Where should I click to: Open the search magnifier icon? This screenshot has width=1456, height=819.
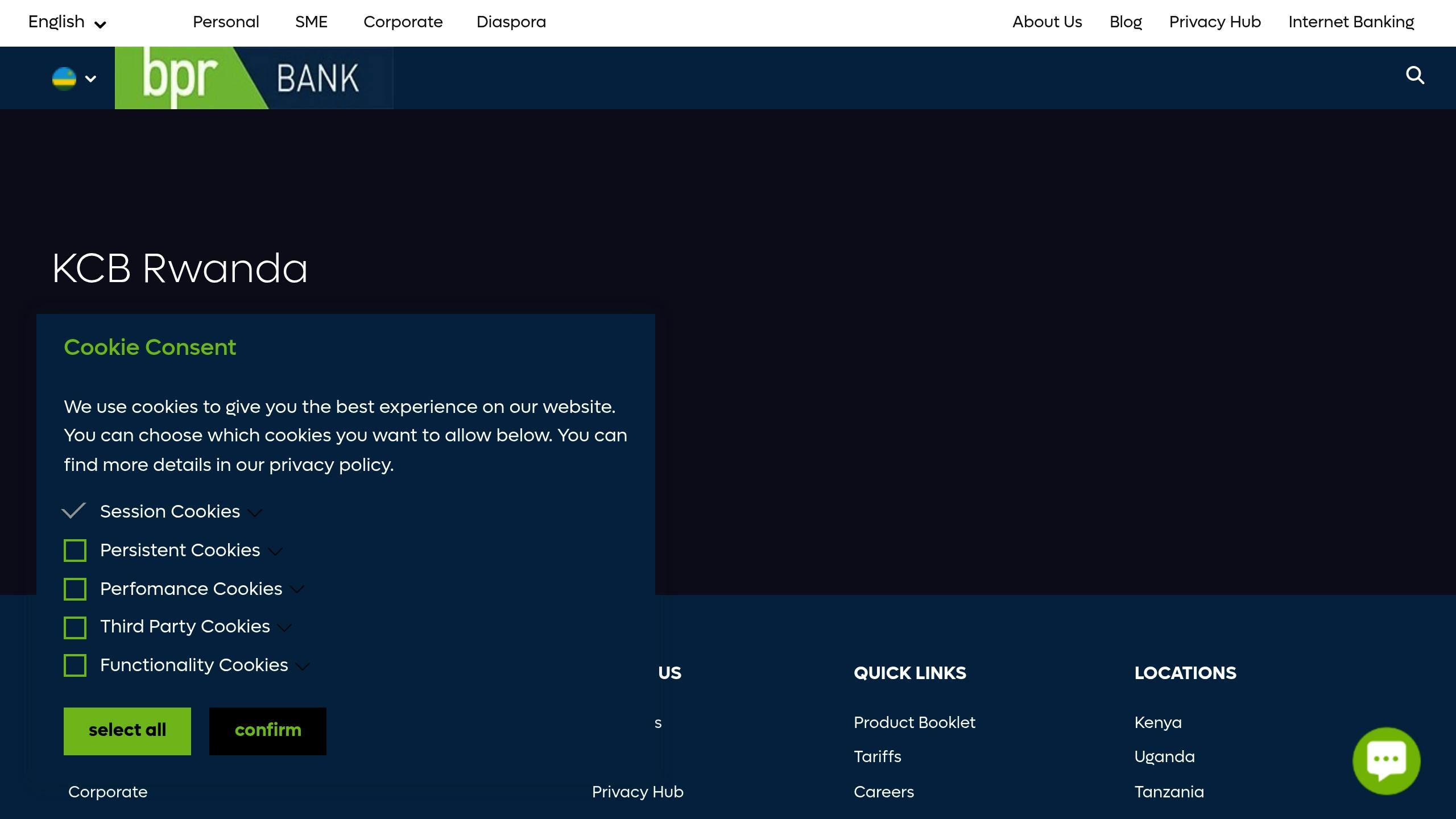coord(1414,76)
